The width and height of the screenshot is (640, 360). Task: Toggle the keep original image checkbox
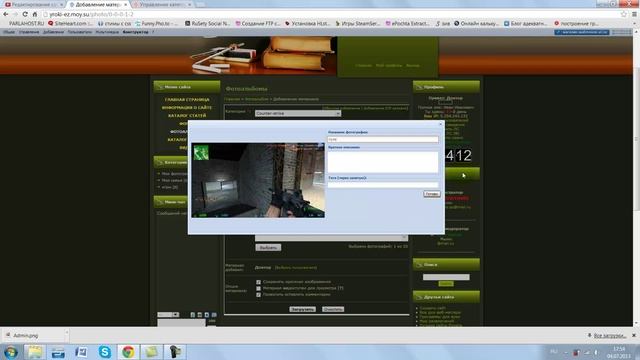tap(258, 282)
